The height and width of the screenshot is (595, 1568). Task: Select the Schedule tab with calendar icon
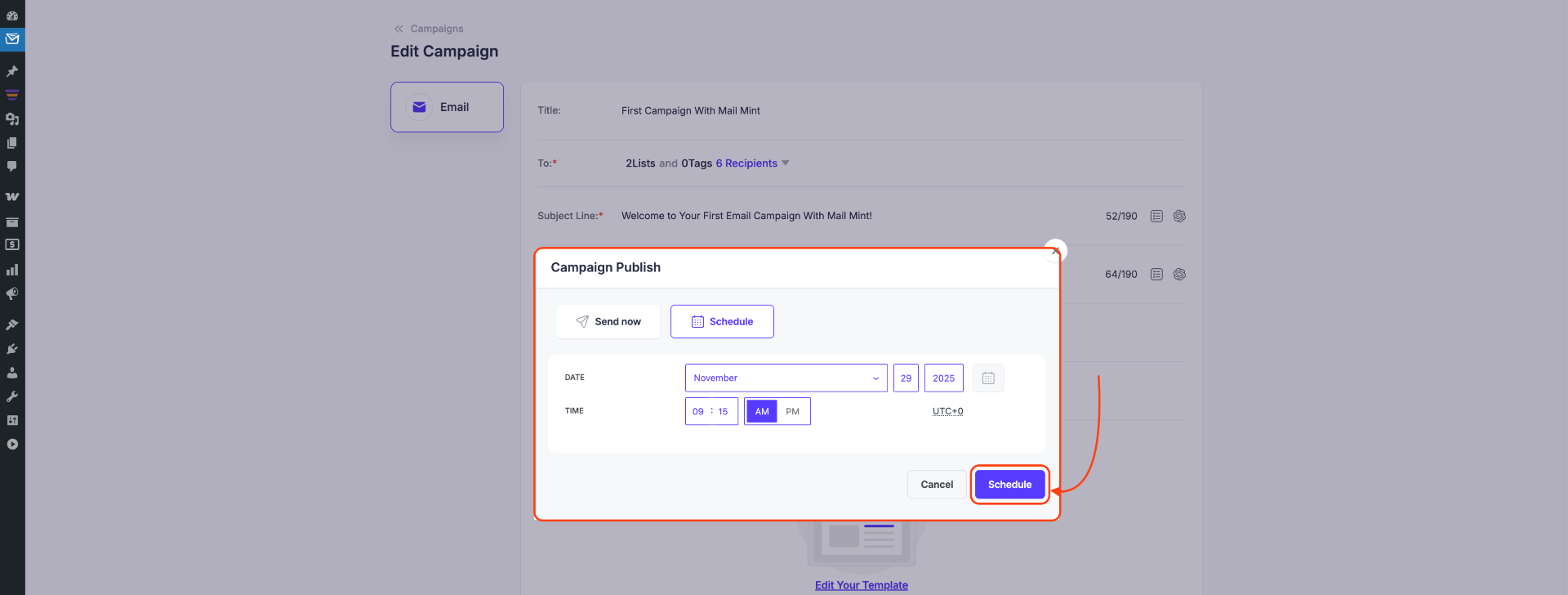722,321
